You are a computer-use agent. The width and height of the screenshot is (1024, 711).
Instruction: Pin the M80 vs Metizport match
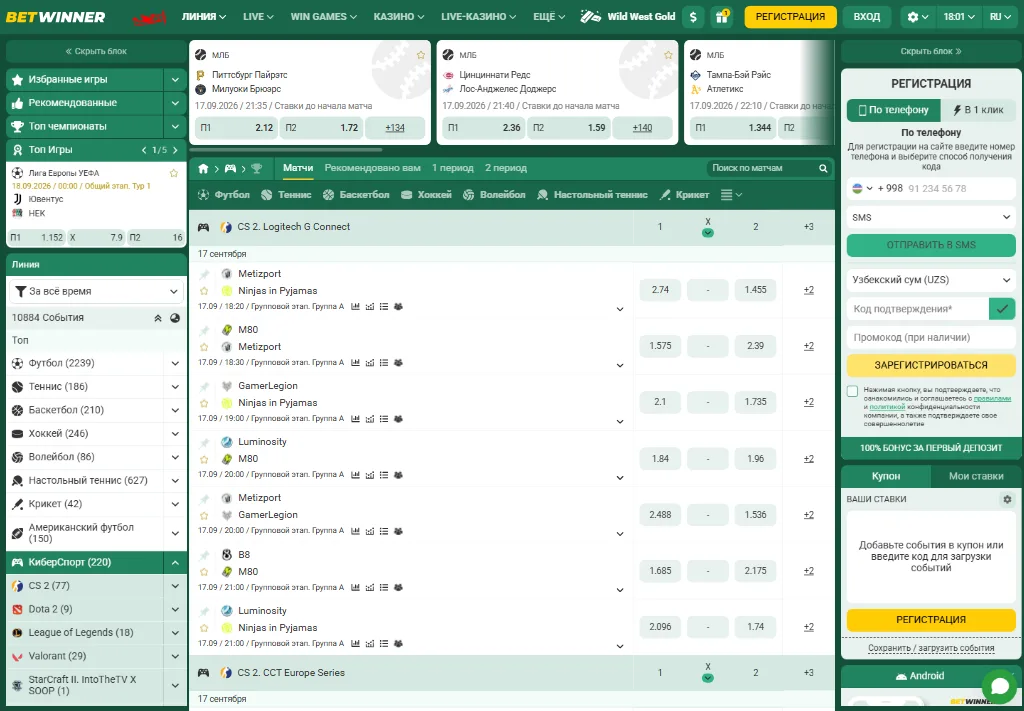click(x=204, y=330)
